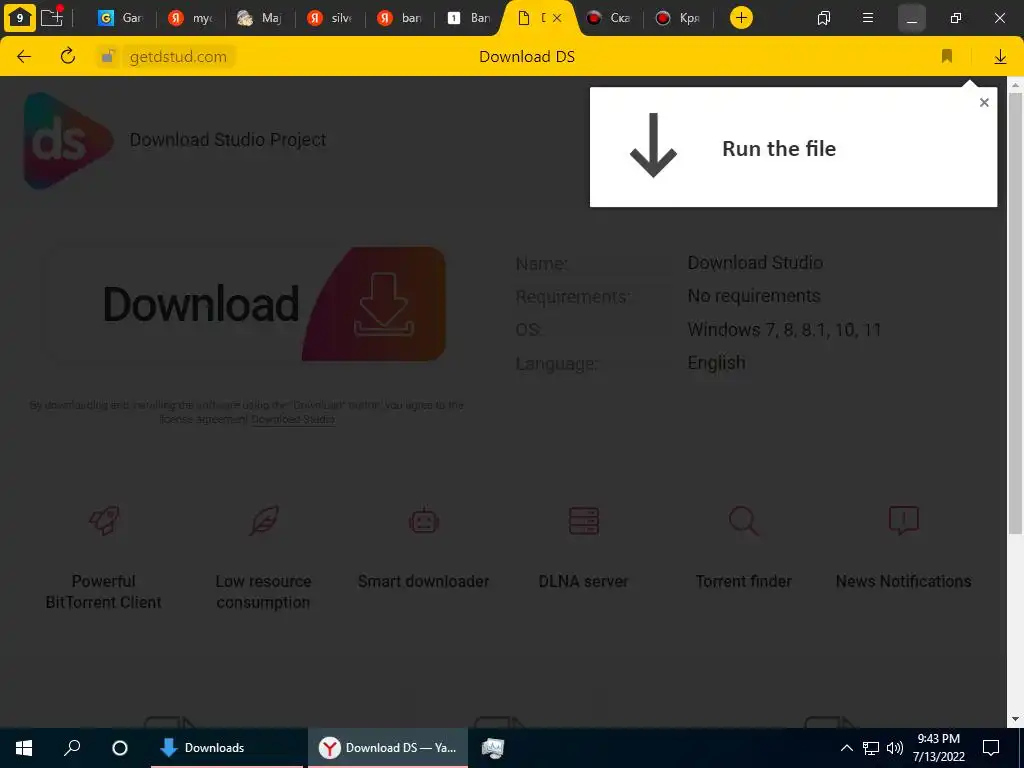This screenshot has height=768, width=1024.
Task: Switch to the Yandex 'myc' tab
Action: (190, 18)
